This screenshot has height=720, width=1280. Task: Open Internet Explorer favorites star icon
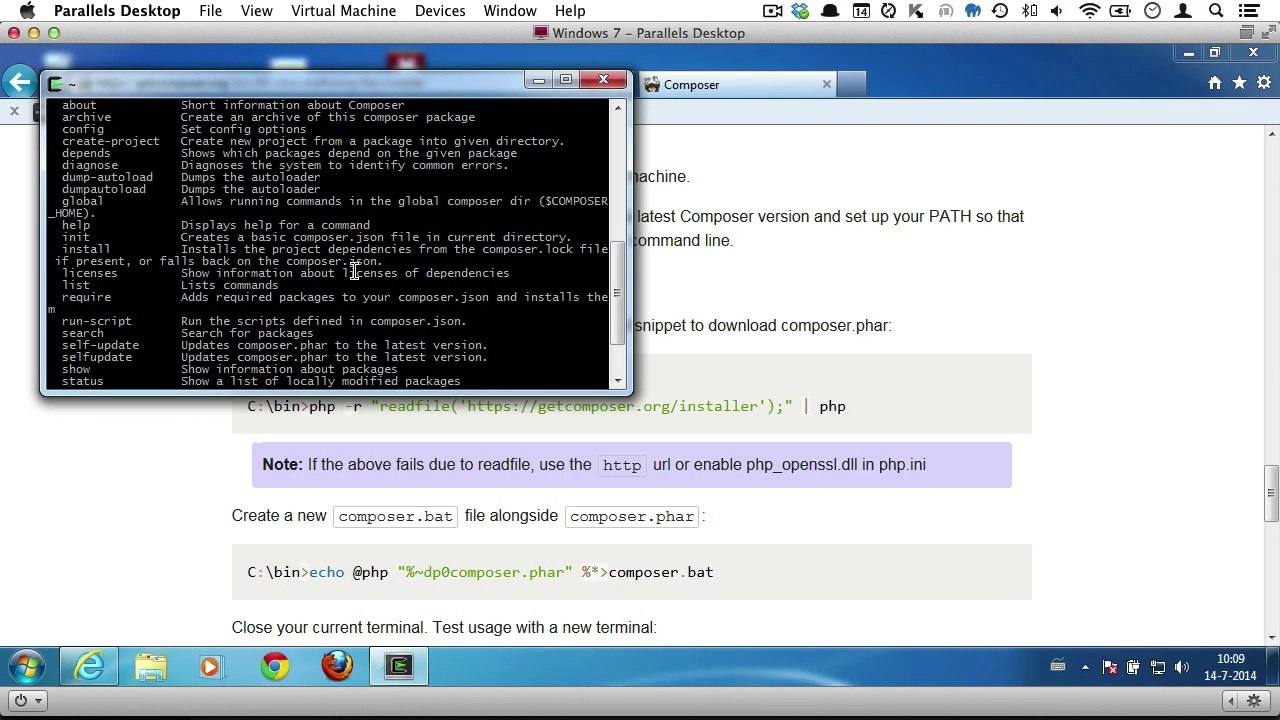tap(1240, 84)
